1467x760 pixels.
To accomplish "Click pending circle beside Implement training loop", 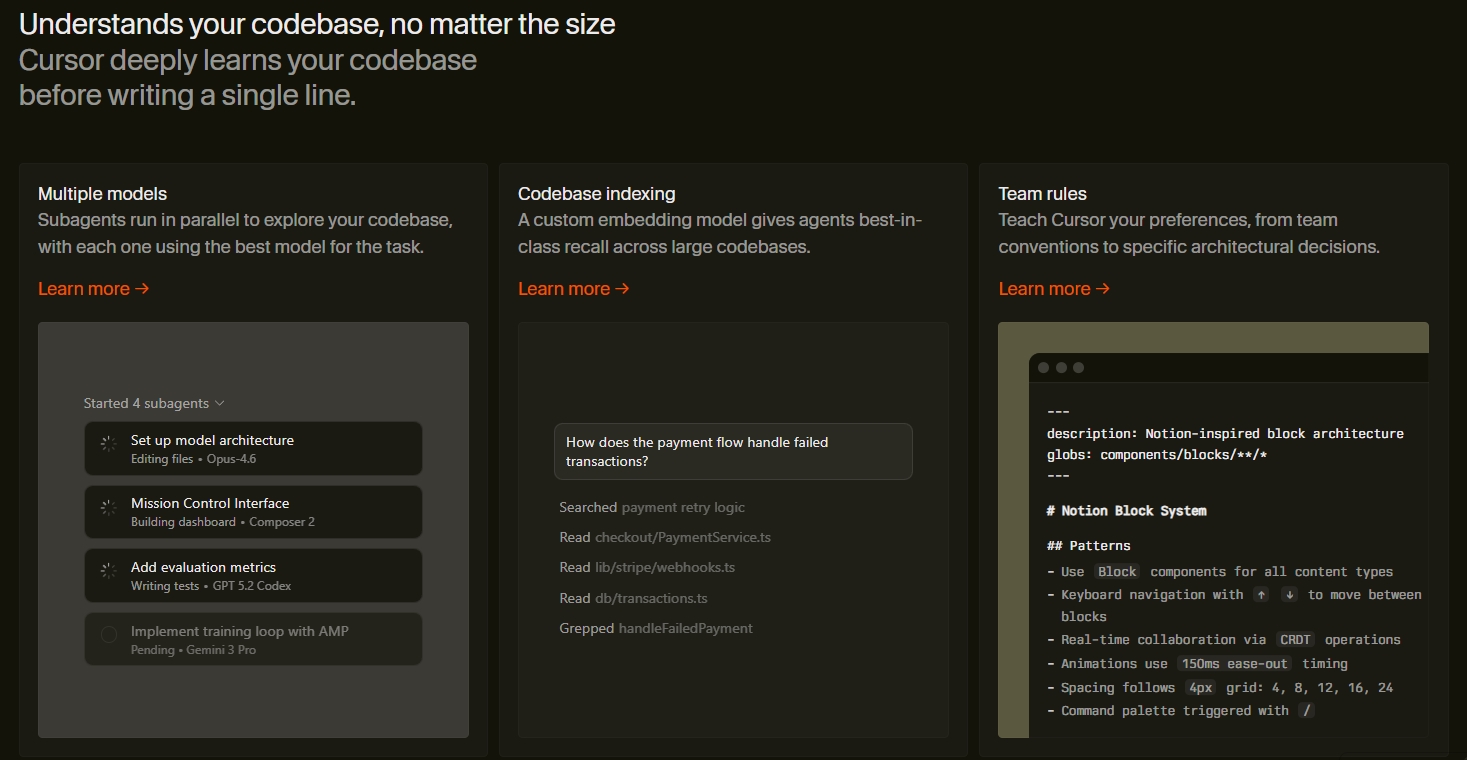I will pos(108,635).
